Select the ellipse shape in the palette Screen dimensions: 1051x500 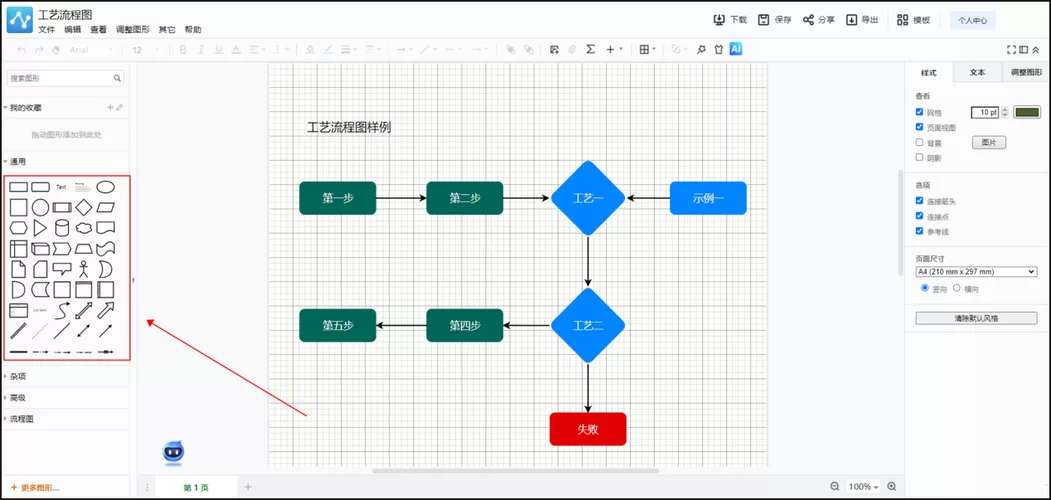pyautogui.click(x=105, y=187)
